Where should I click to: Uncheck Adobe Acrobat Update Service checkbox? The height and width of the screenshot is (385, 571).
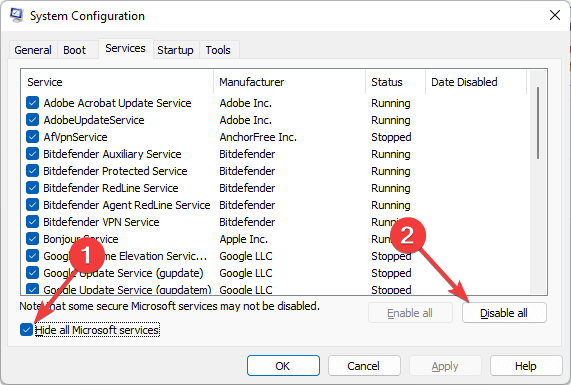[32, 103]
